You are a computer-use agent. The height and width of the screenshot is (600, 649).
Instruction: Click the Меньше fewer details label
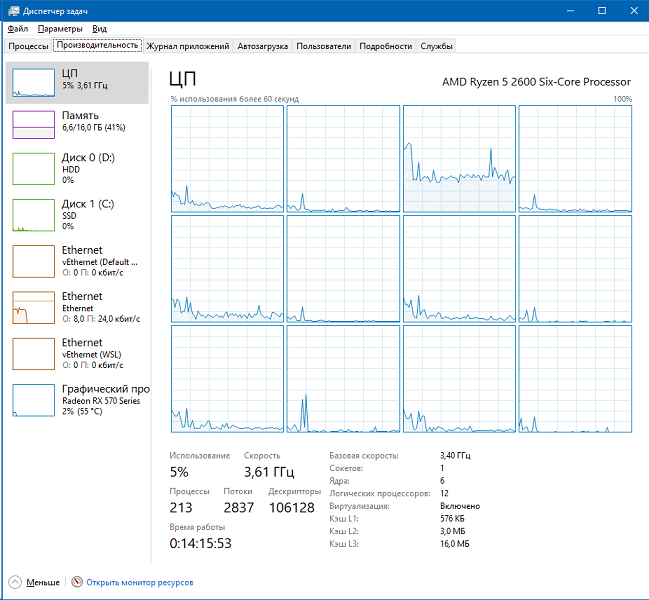pyautogui.click(x=43, y=582)
